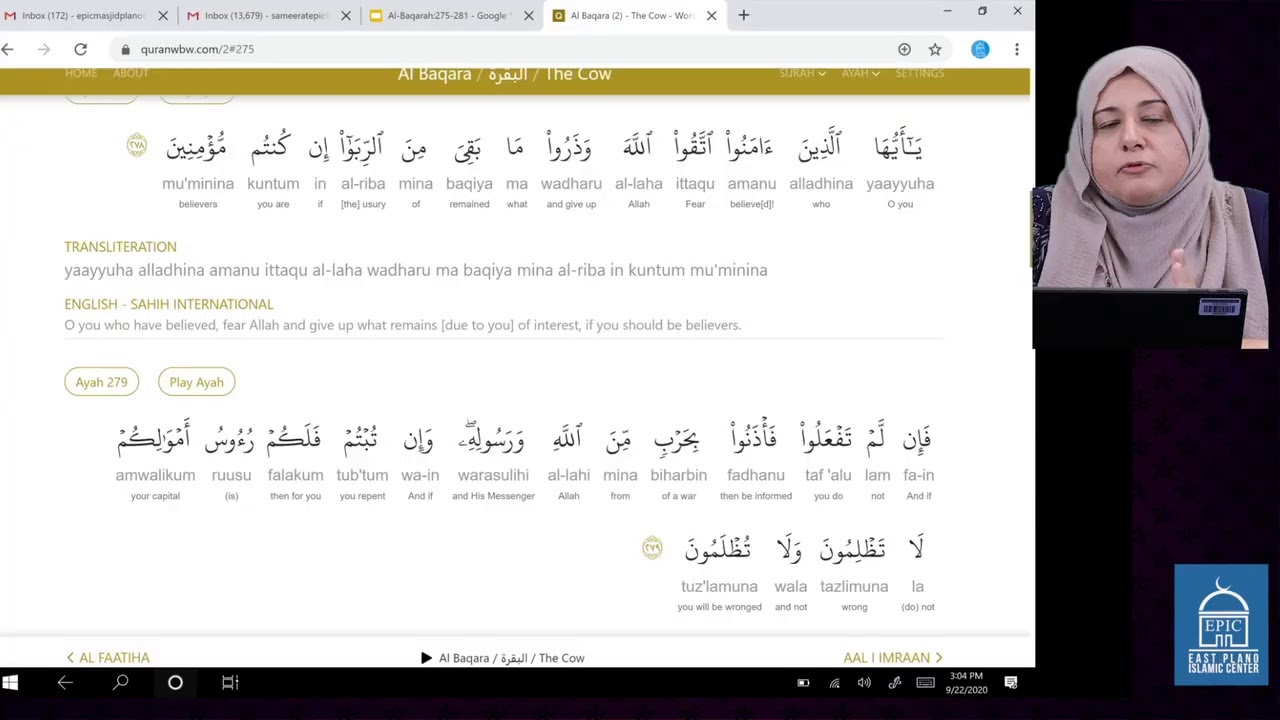The image size is (1280, 720).
Task: Go to next surah Aal I Imraan
Action: [894, 657]
